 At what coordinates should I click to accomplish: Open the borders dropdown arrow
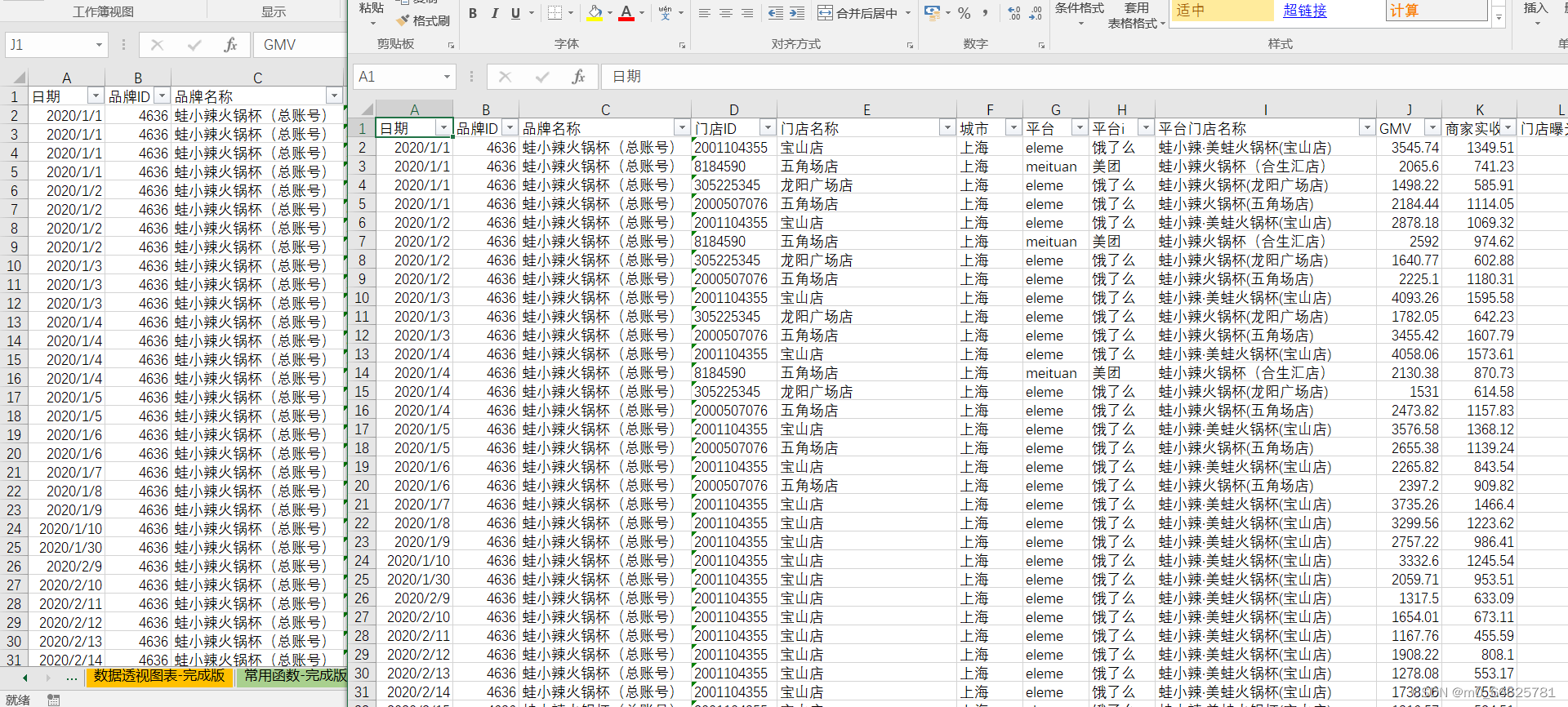click(x=570, y=13)
